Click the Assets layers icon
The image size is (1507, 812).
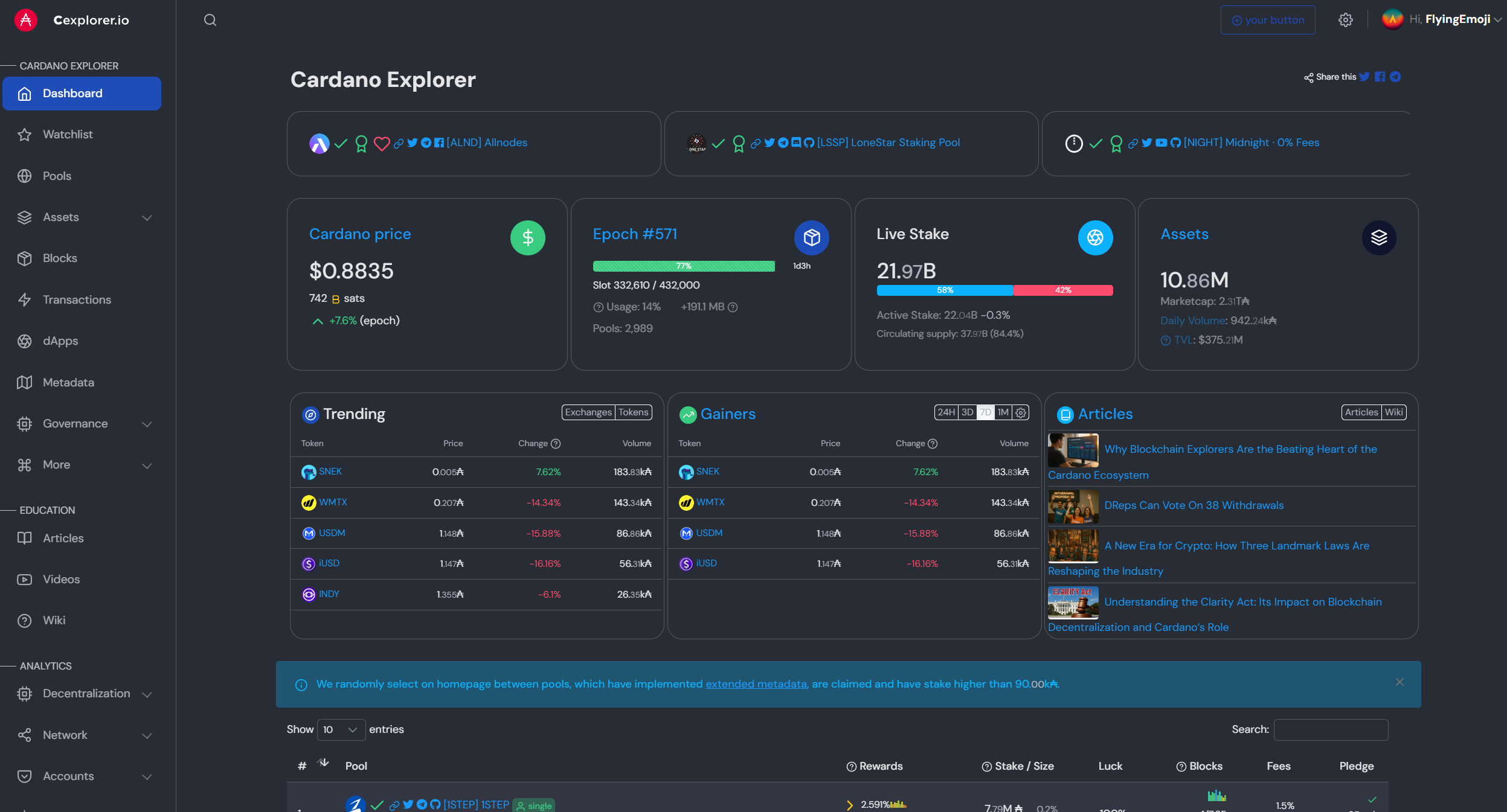click(x=1378, y=238)
